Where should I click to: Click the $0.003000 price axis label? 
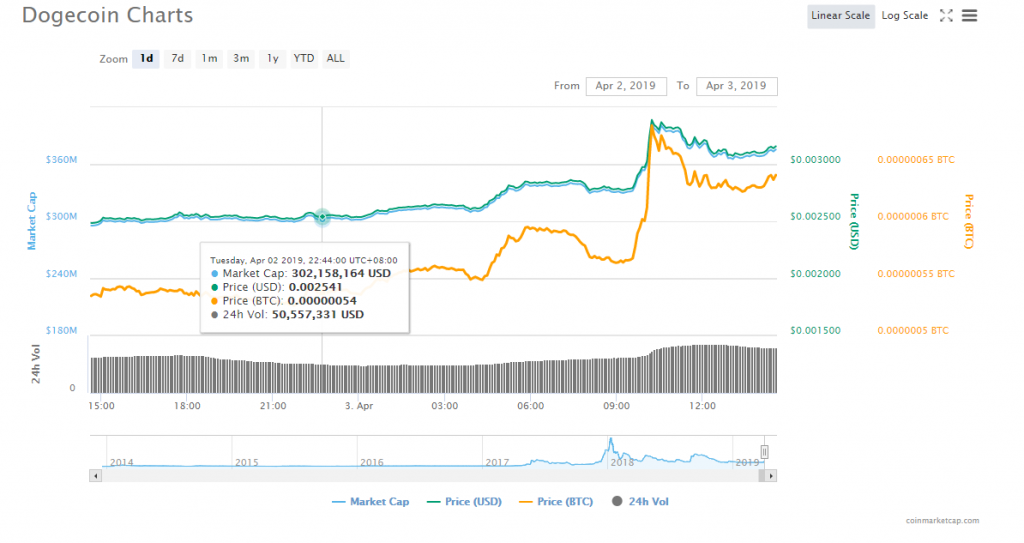pyautogui.click(x=815, y=160)
